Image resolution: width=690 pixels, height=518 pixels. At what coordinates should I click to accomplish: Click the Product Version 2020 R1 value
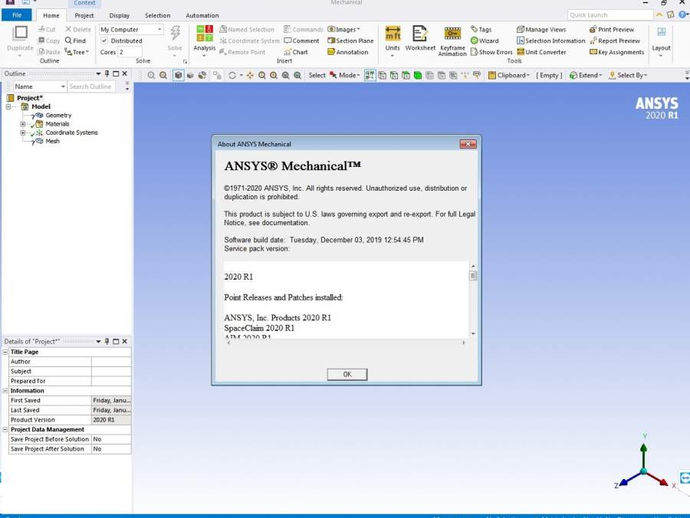111,420
